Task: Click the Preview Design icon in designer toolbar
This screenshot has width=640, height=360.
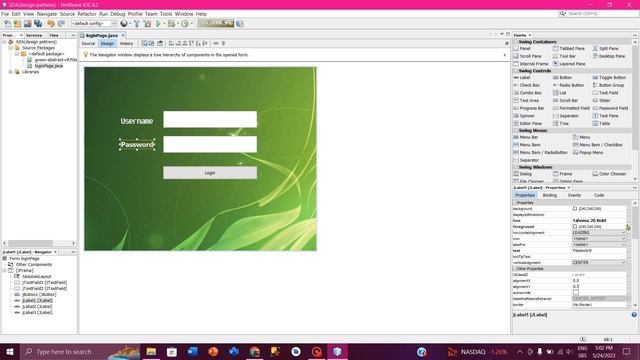Action: 160,43
